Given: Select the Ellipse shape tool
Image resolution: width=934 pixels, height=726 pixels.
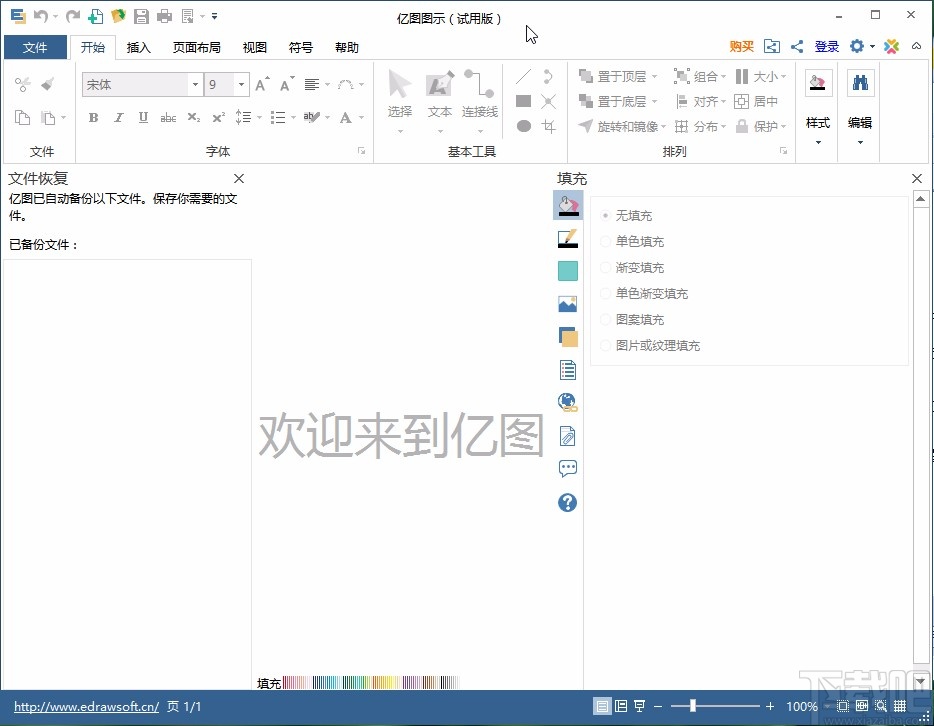Looking at the screenshot, I should click(x=524, y=126).
